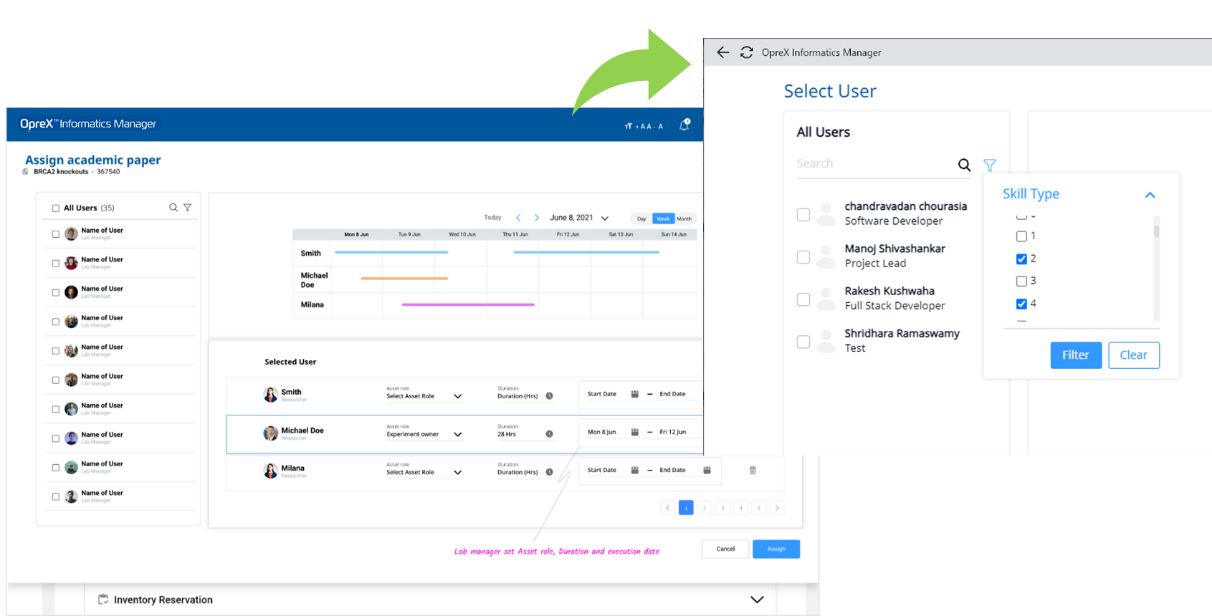This screenshot has width=1212, height=616.
Task: Open the blue filter funnel icon
Action: [x=990, y=165]
